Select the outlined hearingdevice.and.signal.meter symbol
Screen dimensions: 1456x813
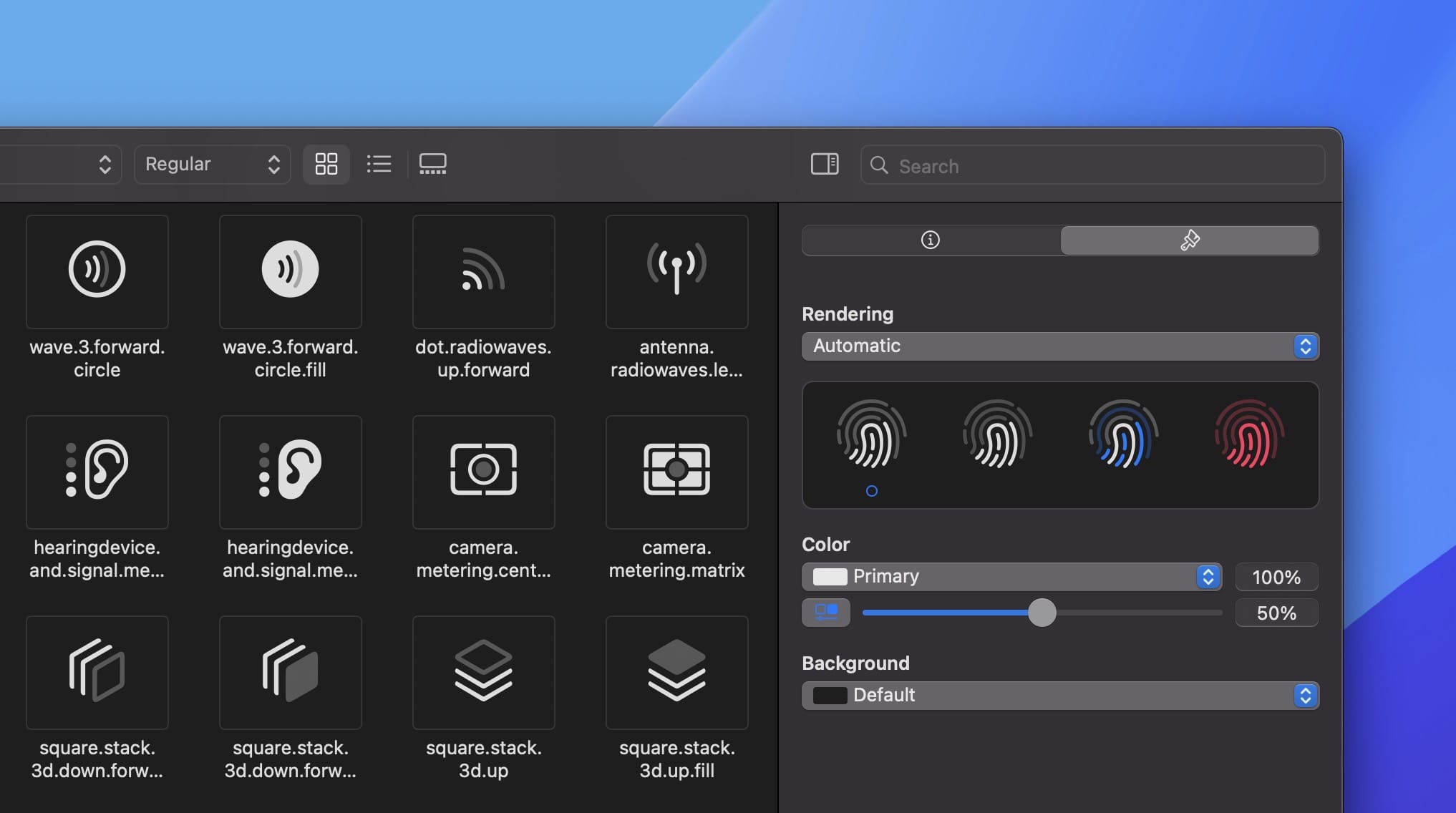coord(97,472)
